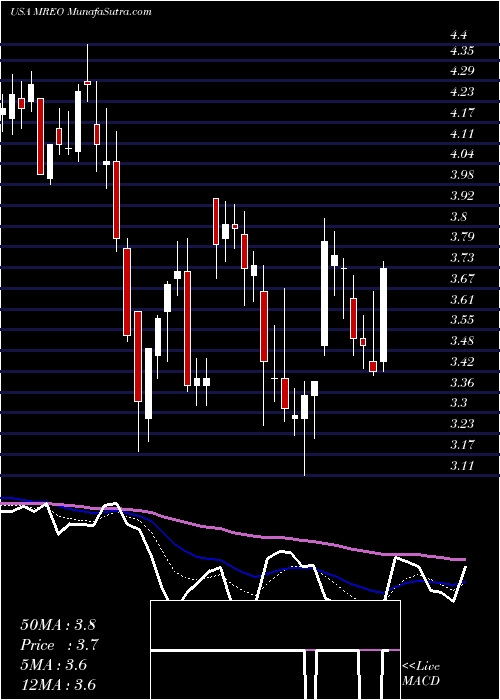The image size is (500, 700).
Task: Click the 4.04 price axis label
Action: point(462,154)
